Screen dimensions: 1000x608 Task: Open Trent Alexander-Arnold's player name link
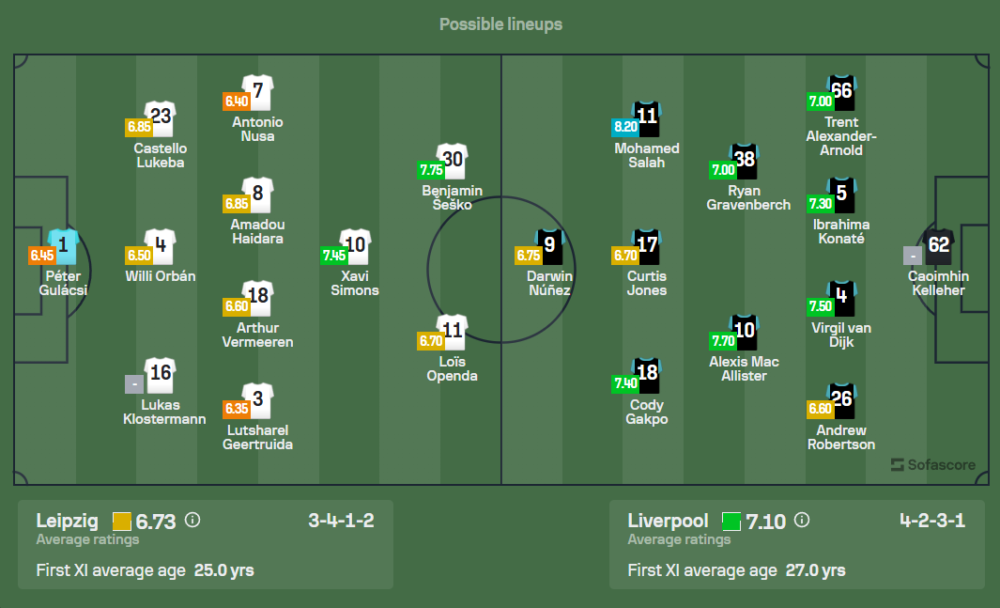coord(841,136)
